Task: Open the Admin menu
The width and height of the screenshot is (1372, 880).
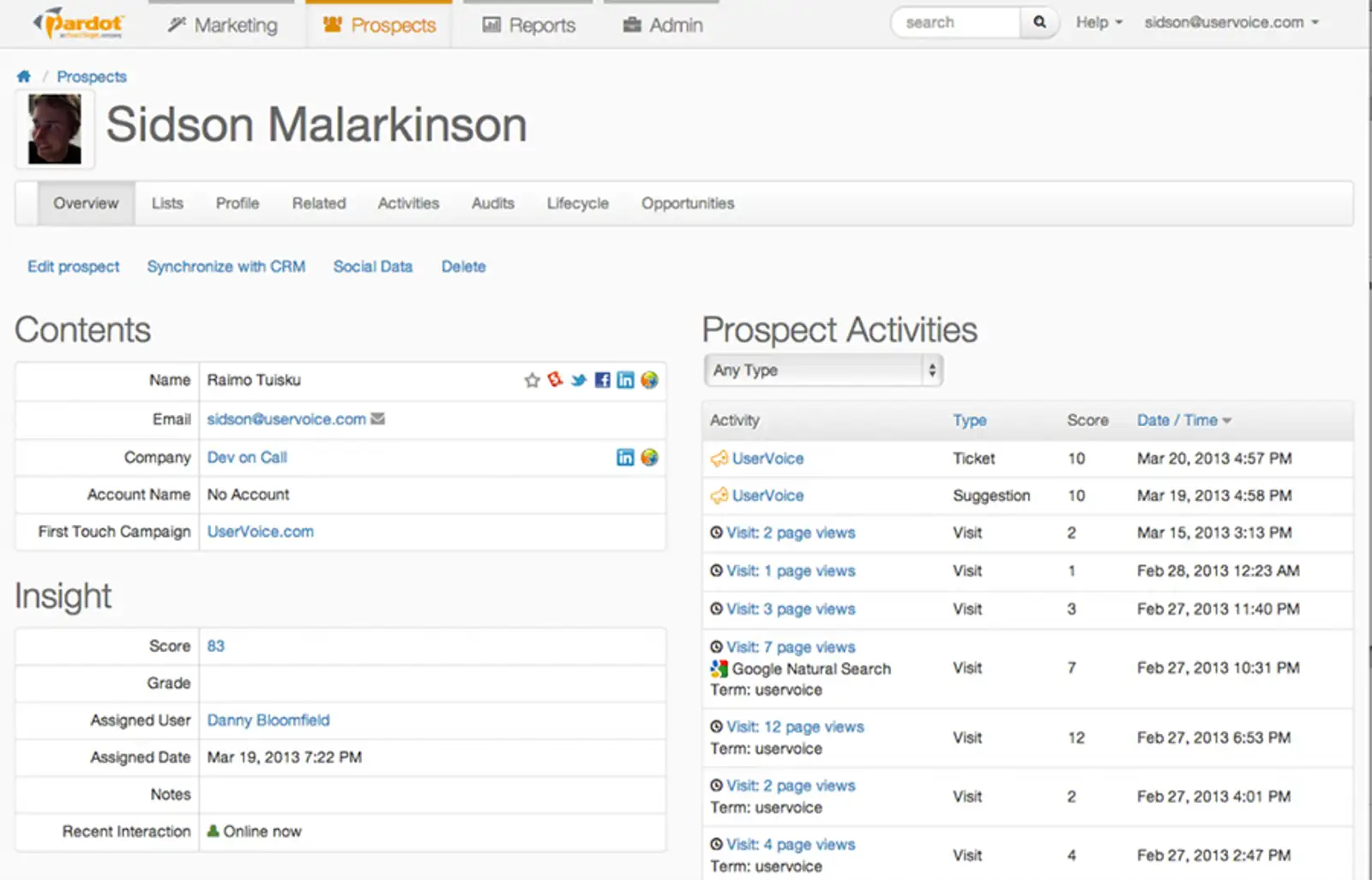Action: pyautogui.click(x=663, y=25)
